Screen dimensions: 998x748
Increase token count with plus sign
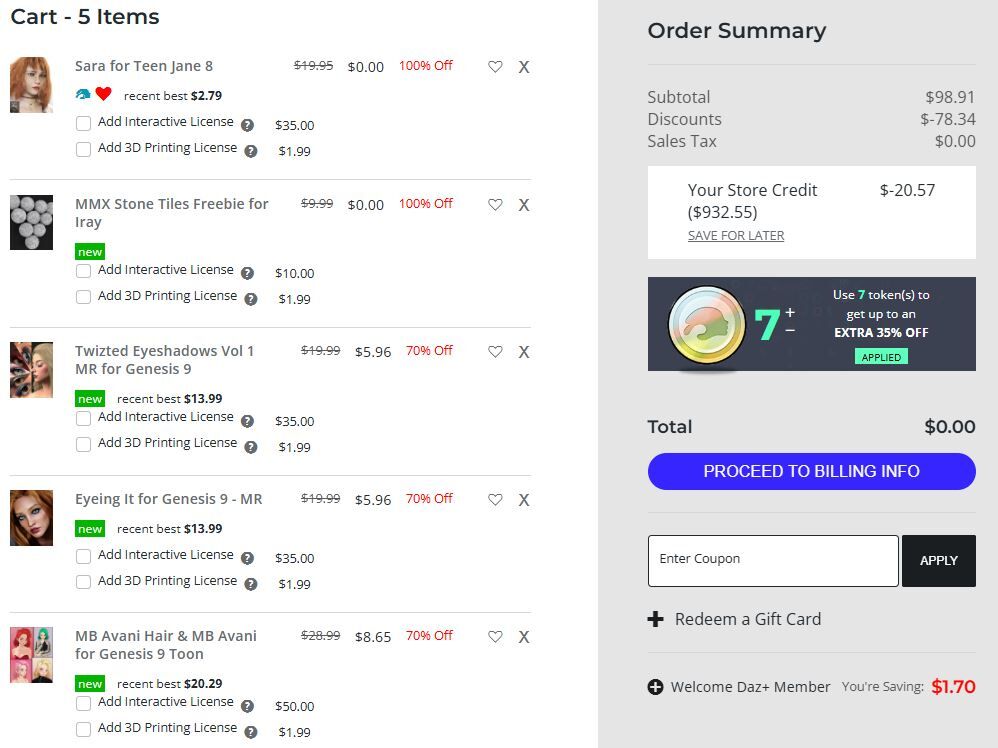point(790,312)
